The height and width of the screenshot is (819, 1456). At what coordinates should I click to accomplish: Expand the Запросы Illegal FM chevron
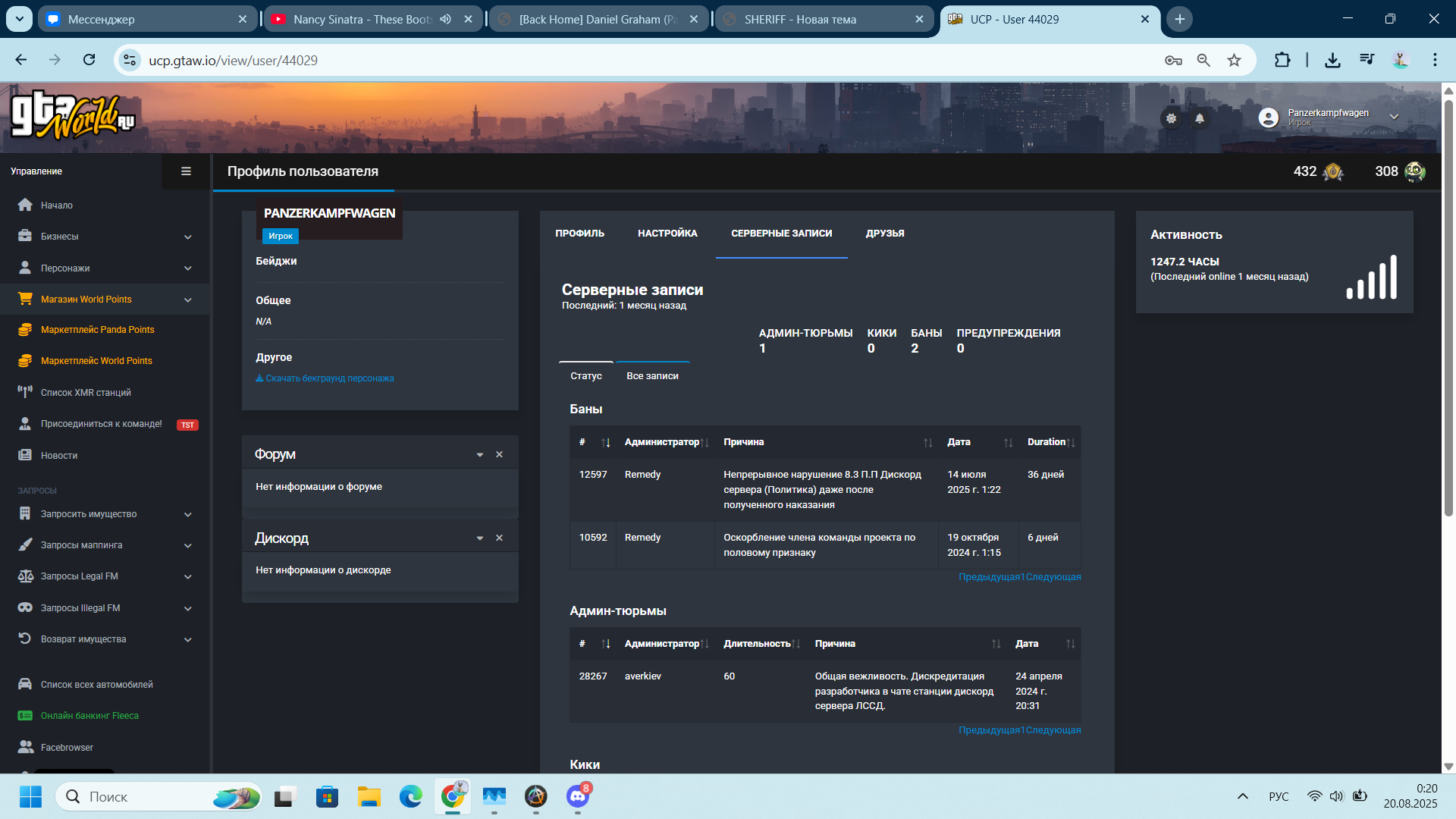coord(187,608)
